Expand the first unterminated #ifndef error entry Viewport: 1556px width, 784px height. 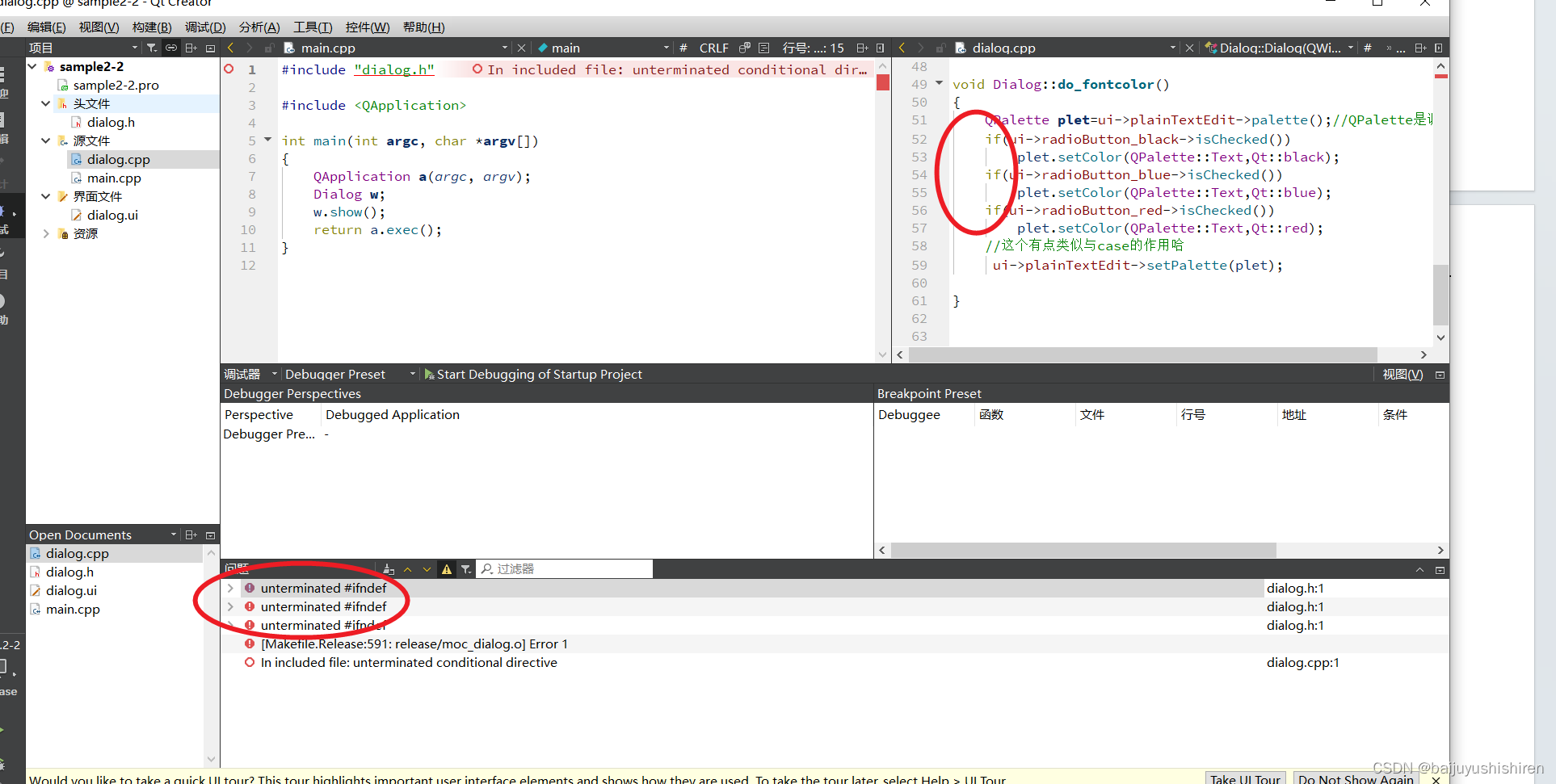[231, 588]
